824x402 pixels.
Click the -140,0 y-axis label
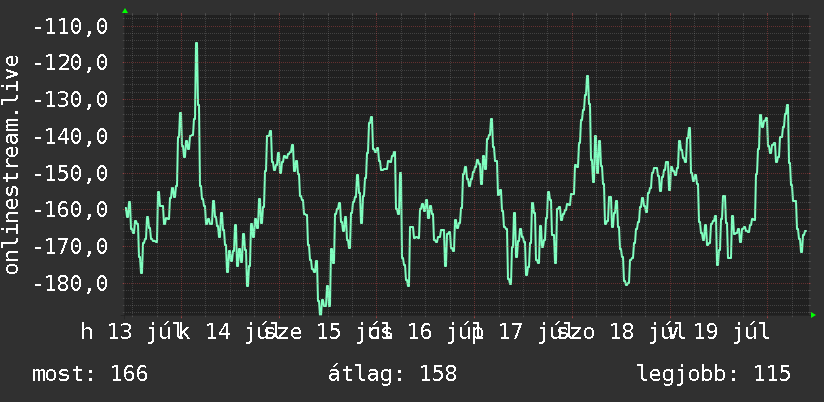click(70, 137)
